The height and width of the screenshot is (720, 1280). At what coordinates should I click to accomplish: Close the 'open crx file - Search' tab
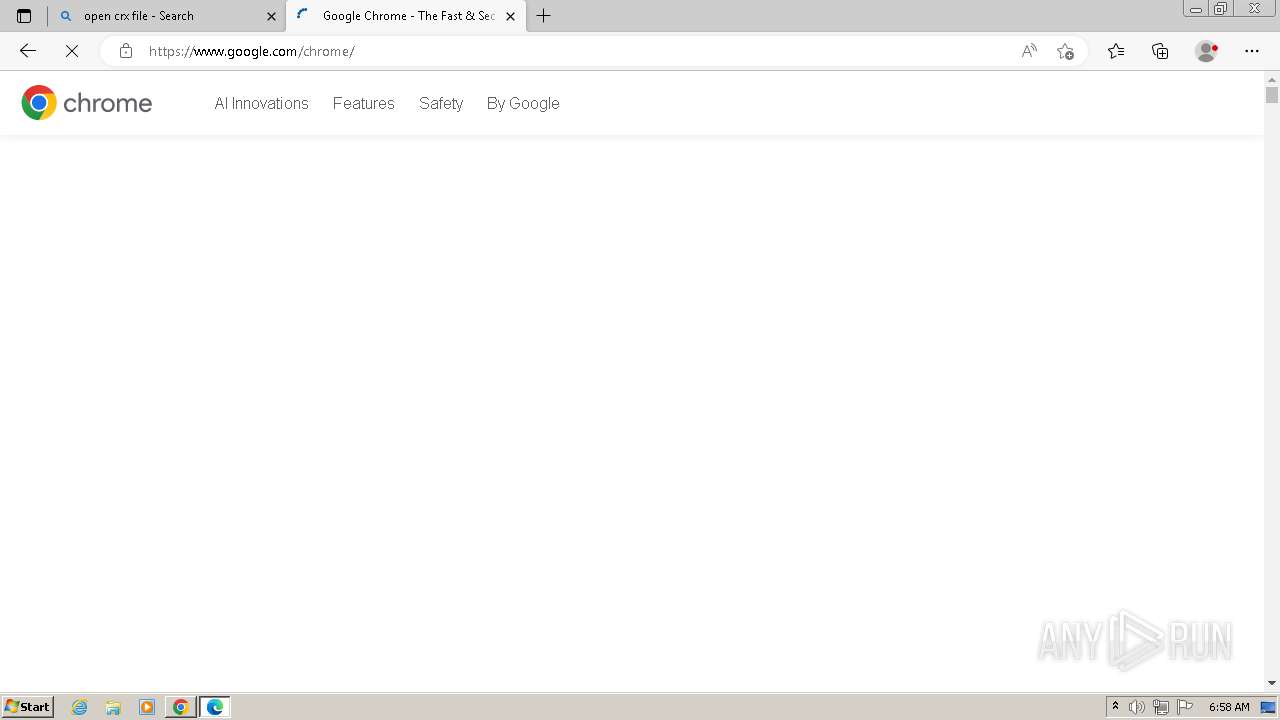(x=271, y=16)
